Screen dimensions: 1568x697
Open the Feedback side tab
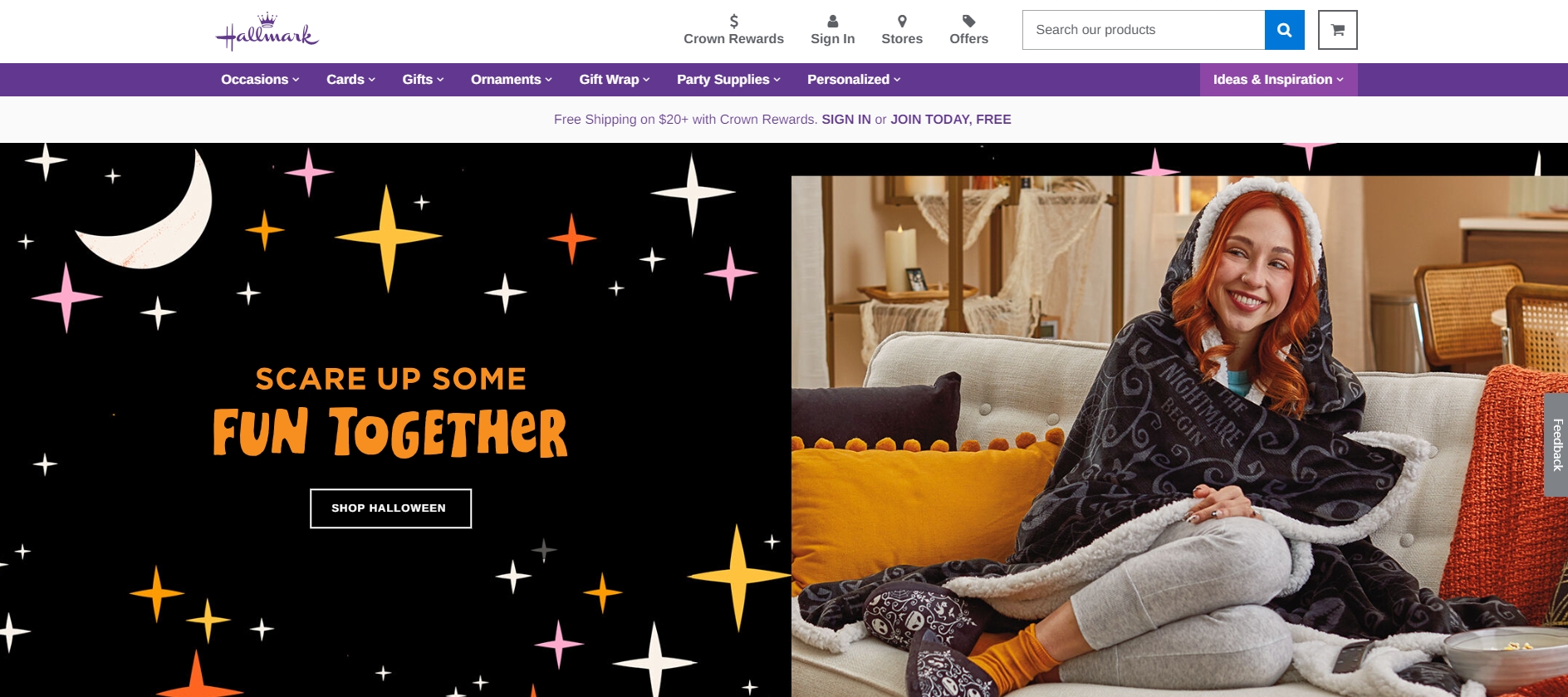click(1556, 444)
